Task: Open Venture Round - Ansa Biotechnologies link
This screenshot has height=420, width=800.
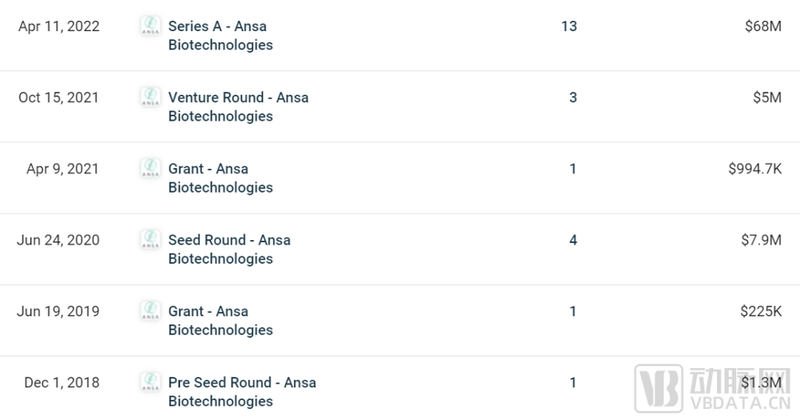Action: coord(238,107)
